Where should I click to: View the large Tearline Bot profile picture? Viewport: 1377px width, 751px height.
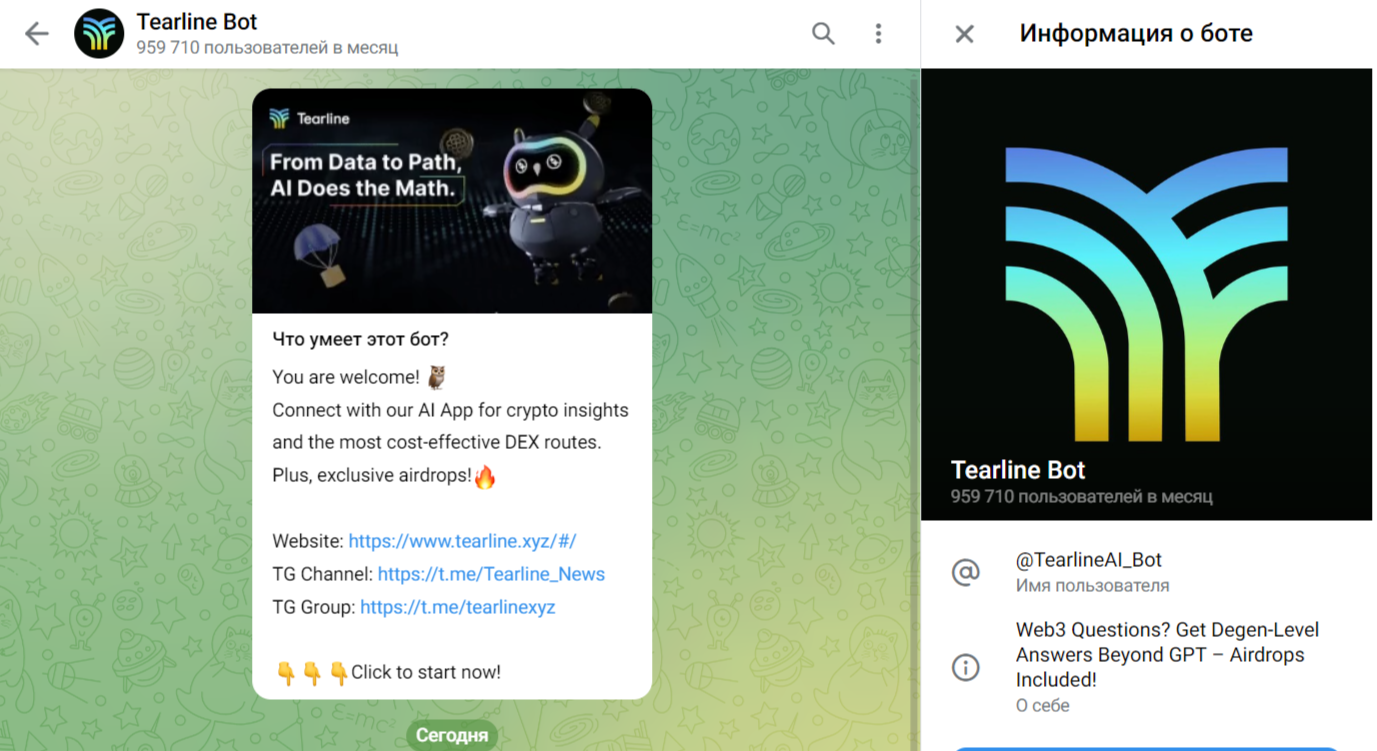click(x=1147, y=294)
